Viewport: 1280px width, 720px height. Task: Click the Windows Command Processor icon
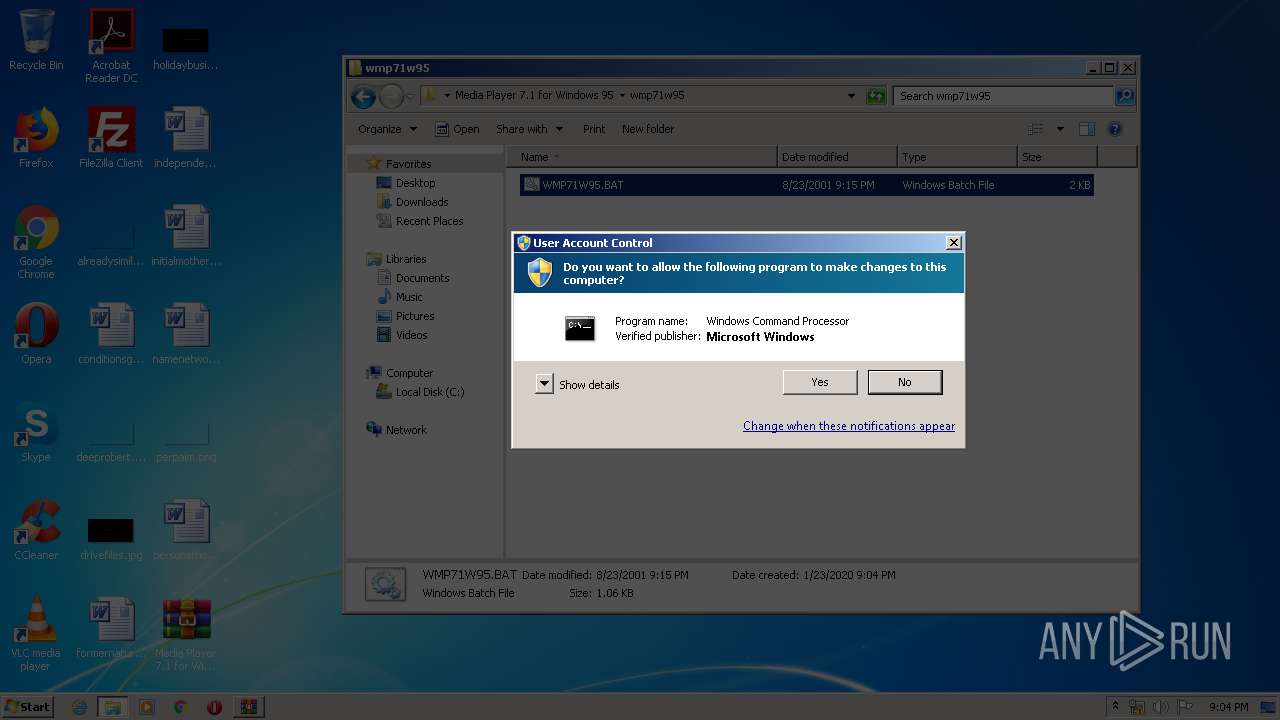(580, 328)
